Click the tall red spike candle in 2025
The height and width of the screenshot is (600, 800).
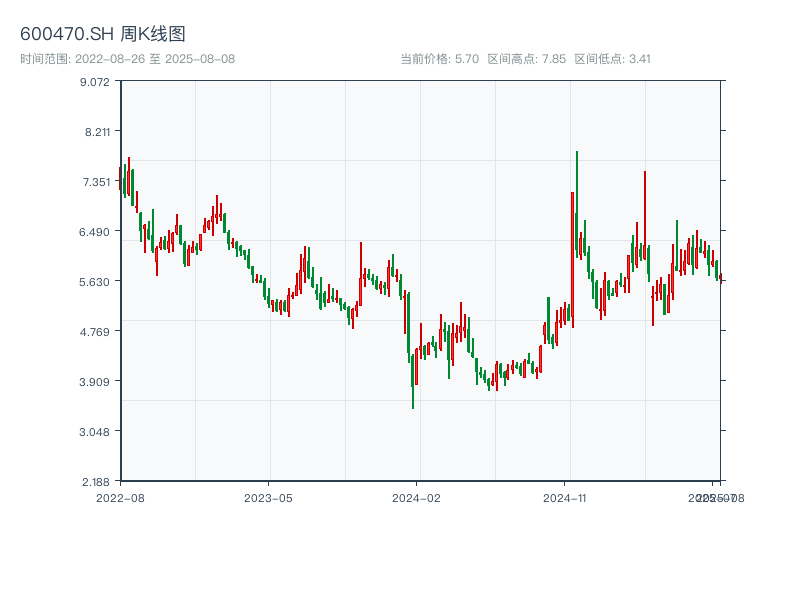(x=645, y=215)
